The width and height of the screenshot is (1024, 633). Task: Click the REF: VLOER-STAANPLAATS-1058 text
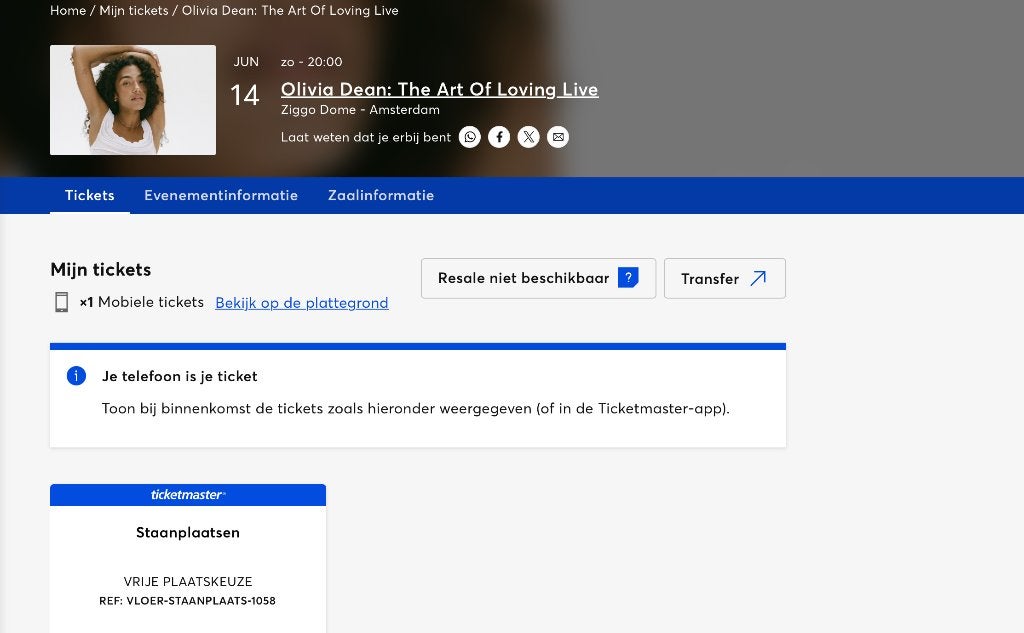tap(187, 601)
